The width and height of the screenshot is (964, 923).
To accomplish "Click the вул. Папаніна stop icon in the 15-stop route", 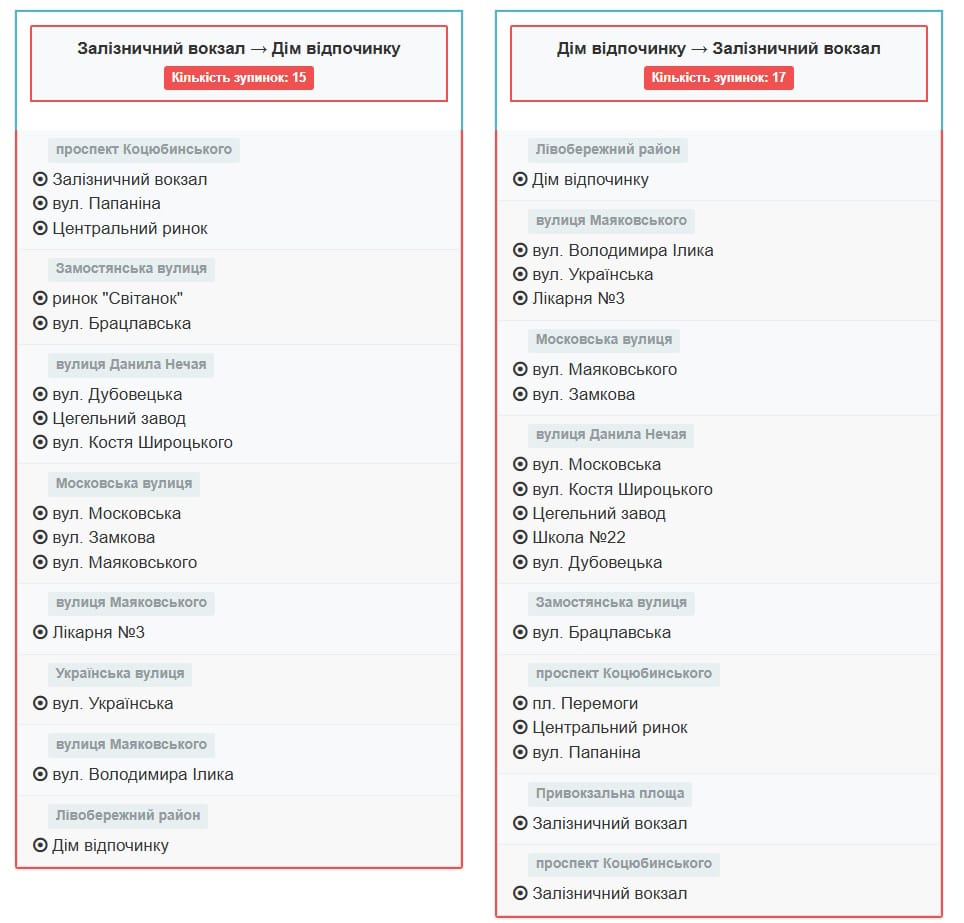I will [41, 204].
